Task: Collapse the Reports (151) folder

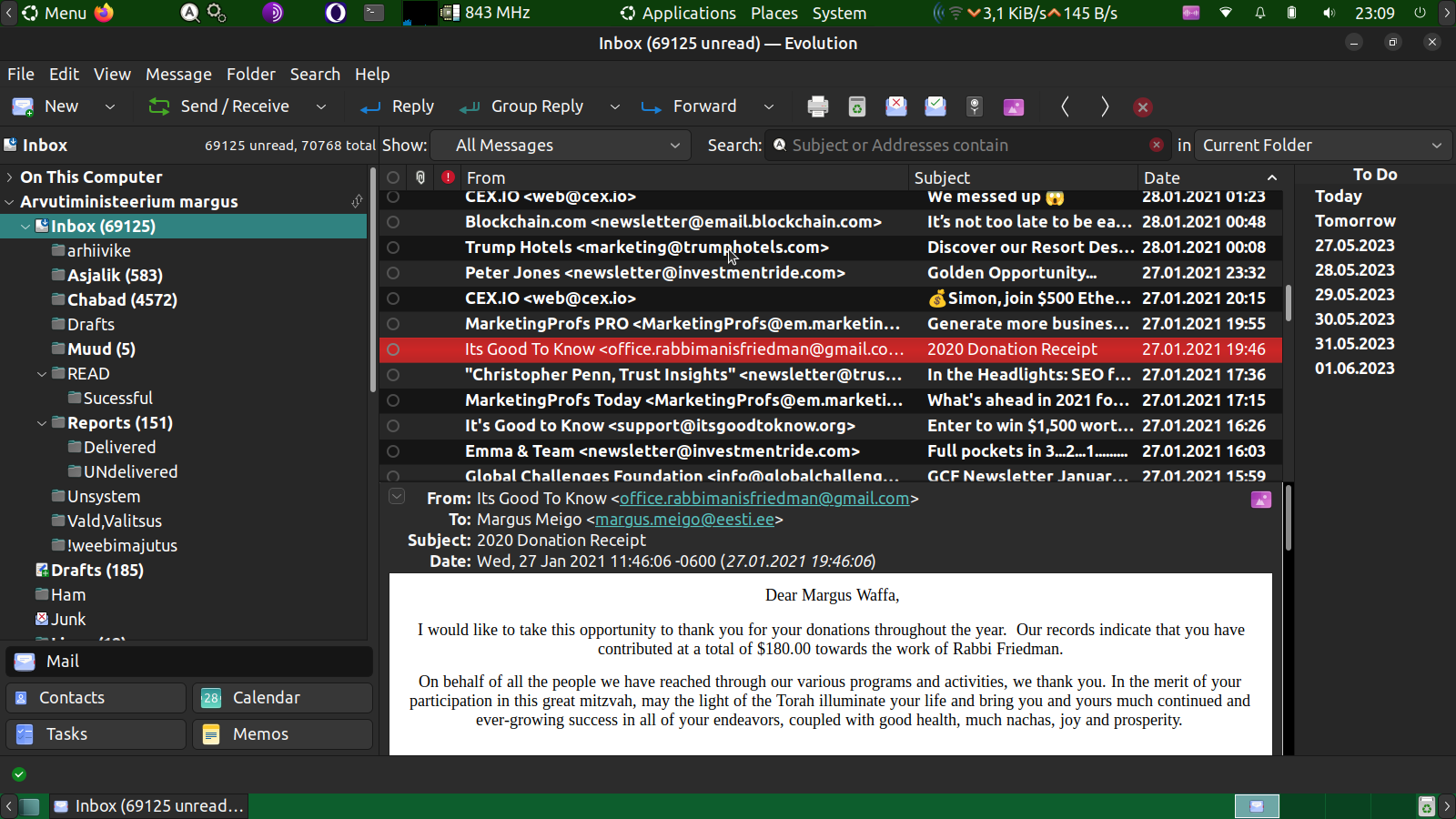Action: click(x=42, y=423)
